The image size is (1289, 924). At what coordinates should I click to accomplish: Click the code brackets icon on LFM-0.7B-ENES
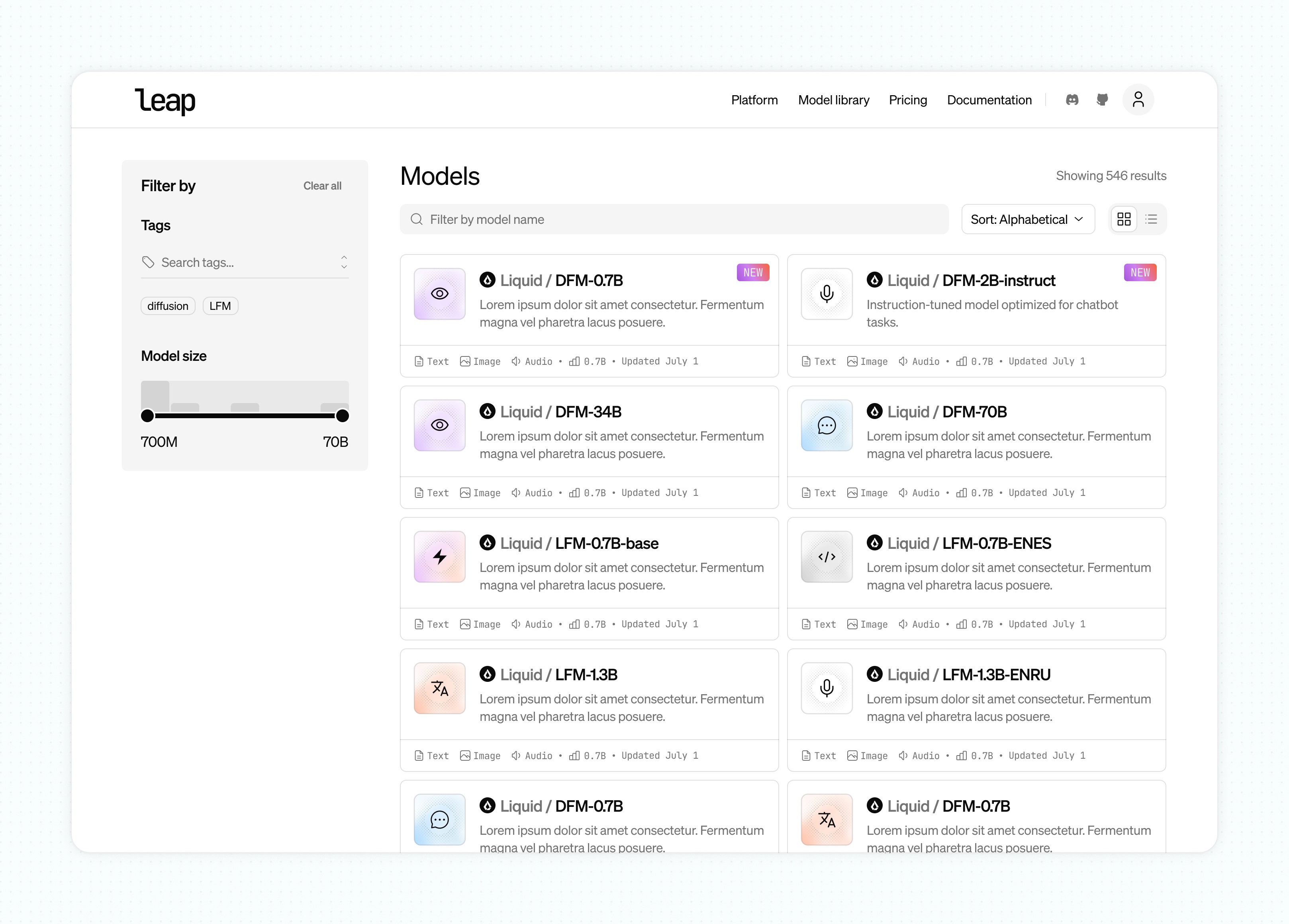point(827,556)
